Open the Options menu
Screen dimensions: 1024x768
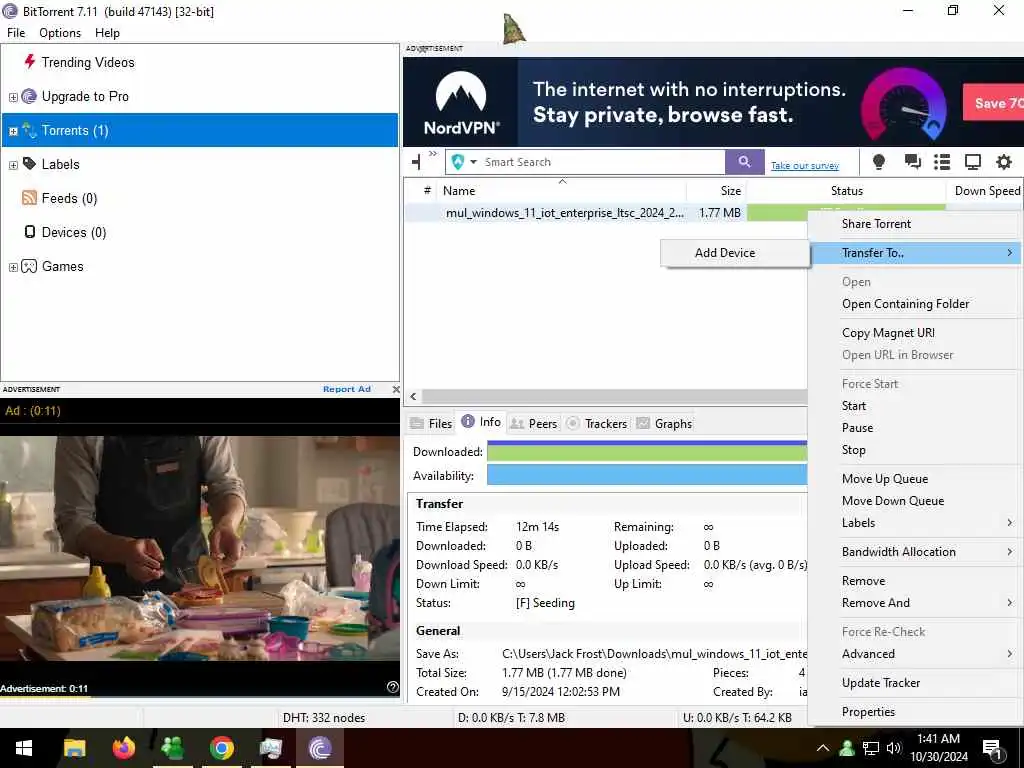[x=60, y=33]
